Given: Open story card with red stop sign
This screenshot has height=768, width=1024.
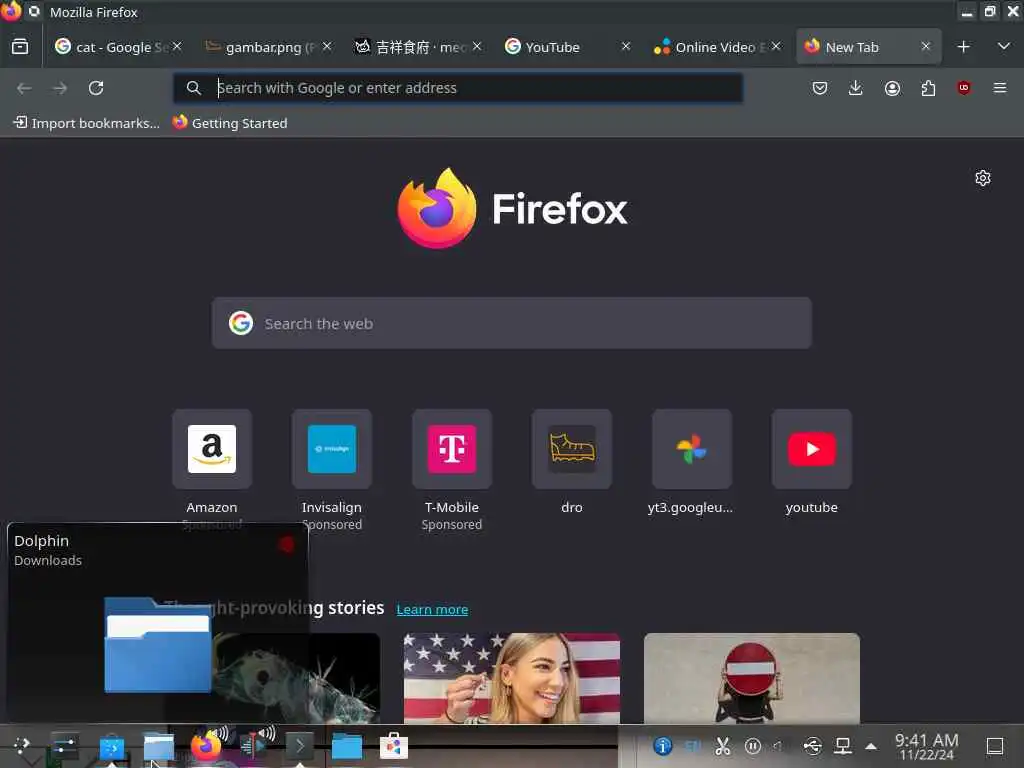Looking at the screenshot, I should click(752, 678).
